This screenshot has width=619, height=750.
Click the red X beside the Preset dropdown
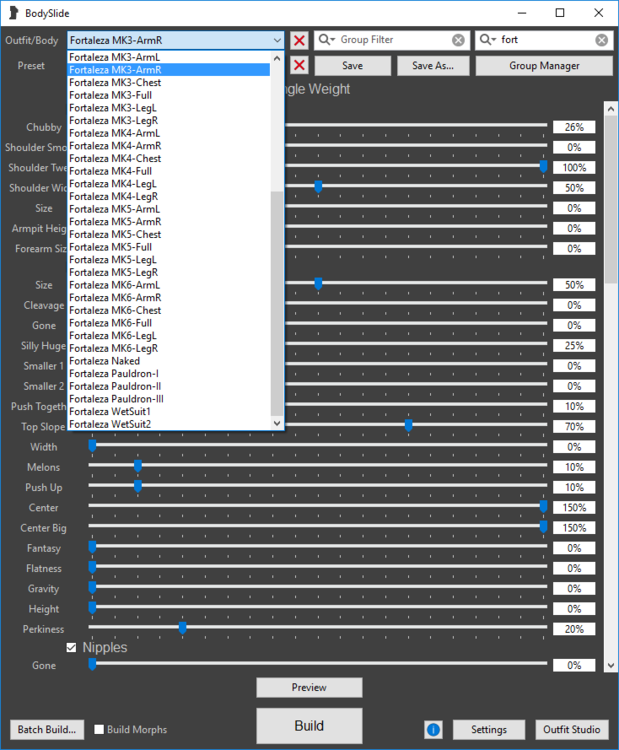pos(299,66)
